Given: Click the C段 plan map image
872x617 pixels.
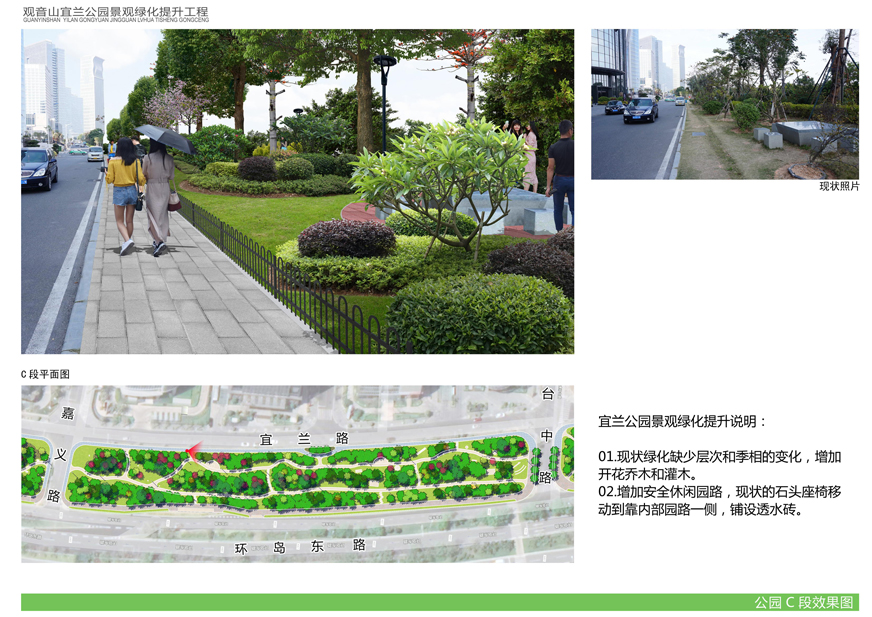Looking at the screenshot, I should [297, 474].
